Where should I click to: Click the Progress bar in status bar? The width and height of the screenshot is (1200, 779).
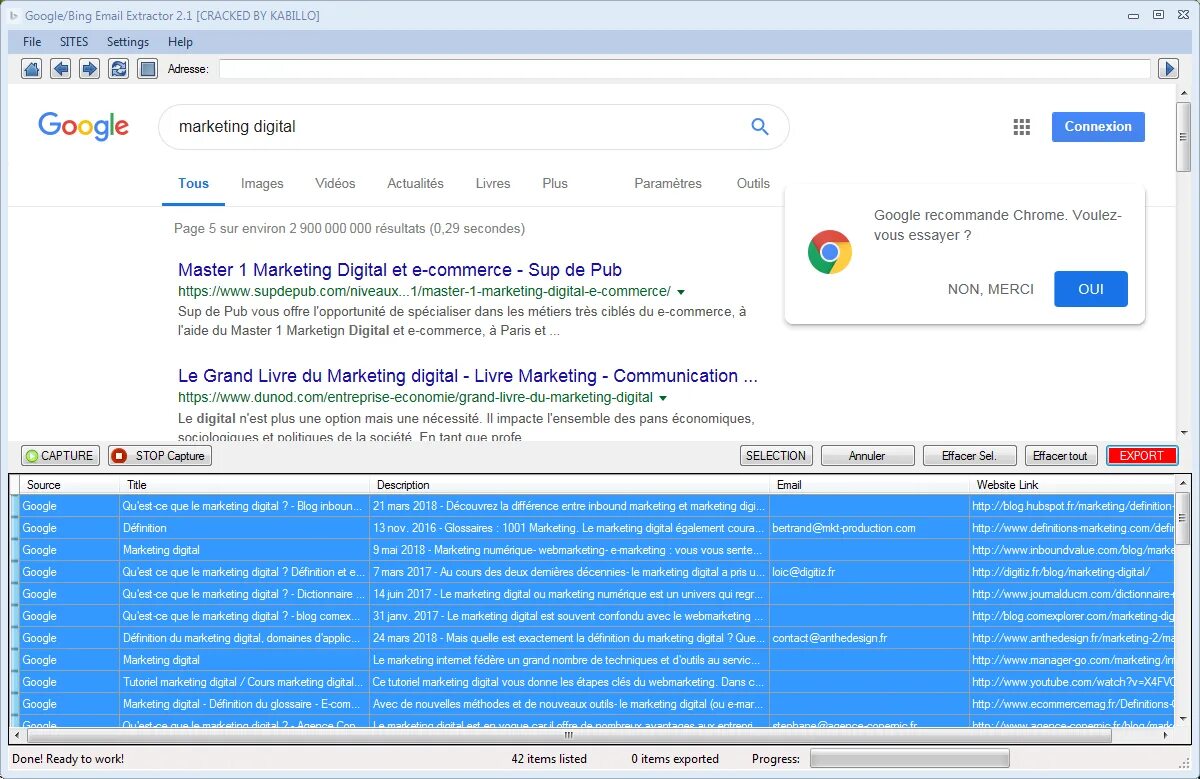[x=908, y=759]
